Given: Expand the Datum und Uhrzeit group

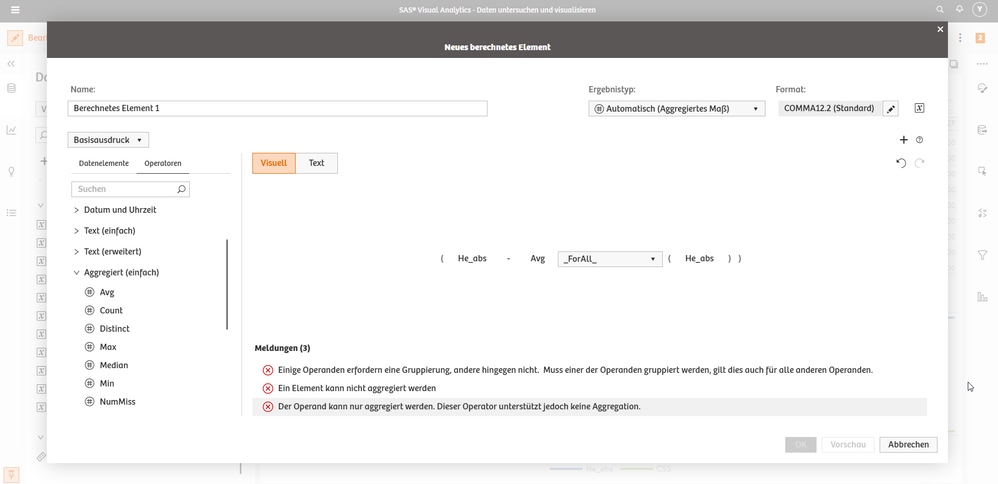Looking at the screenshot, I should 76,210.
